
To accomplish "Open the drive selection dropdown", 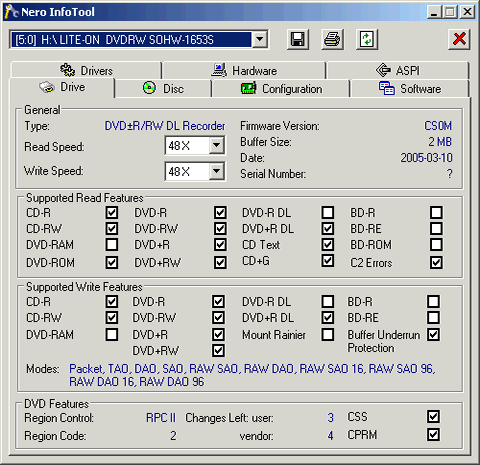I will coord(260,40).
